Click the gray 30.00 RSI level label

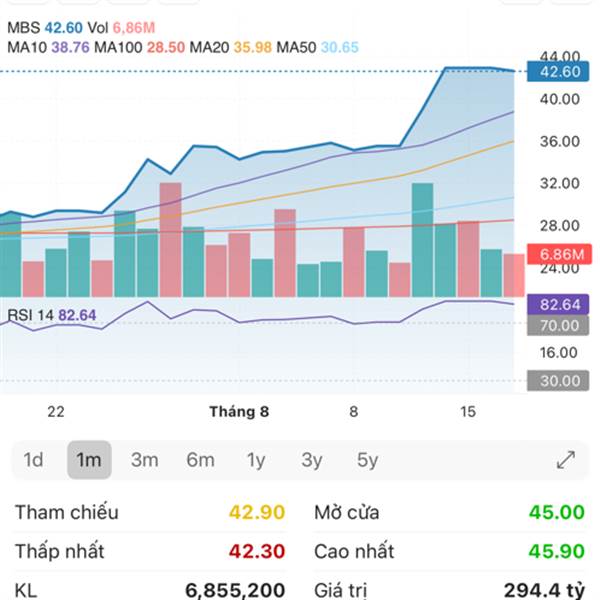558,381
